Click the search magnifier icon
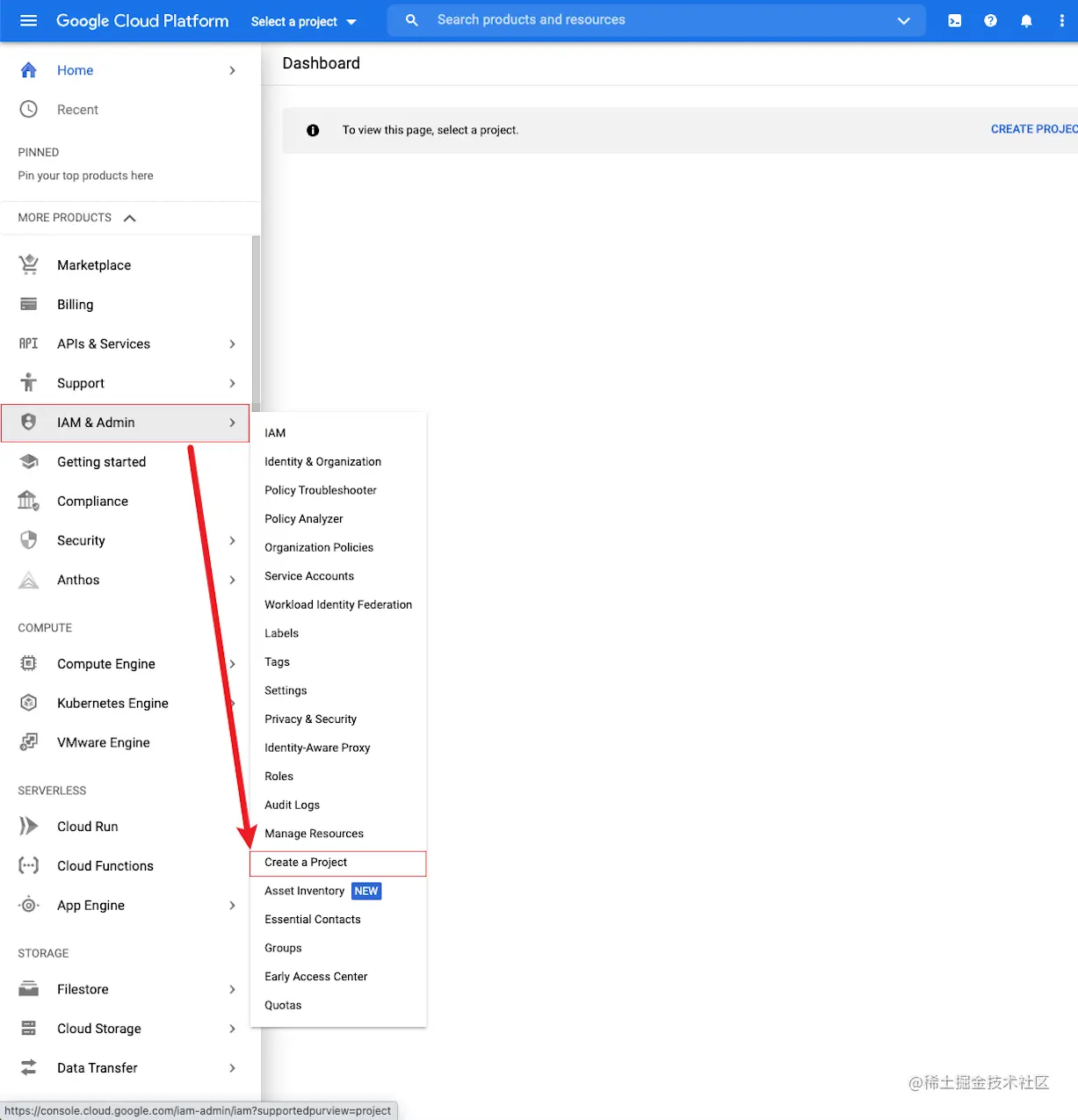This screenshot has height=1120, width=1078. coord(411,20)
